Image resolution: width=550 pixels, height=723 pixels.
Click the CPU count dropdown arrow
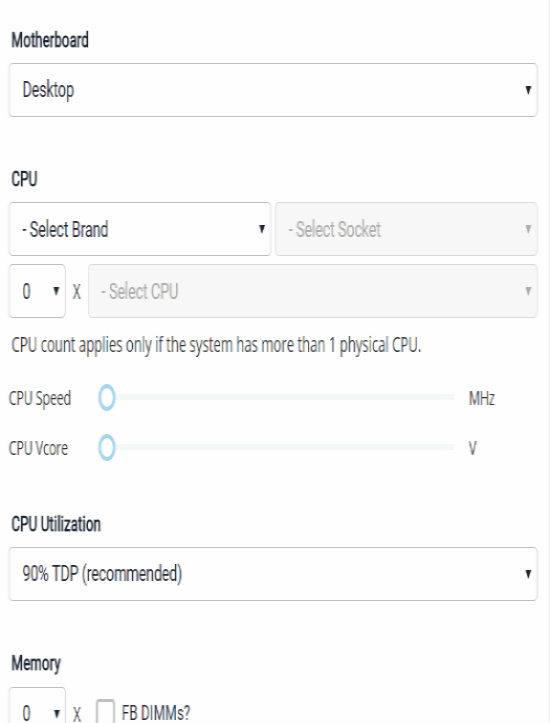pos(56,291)
